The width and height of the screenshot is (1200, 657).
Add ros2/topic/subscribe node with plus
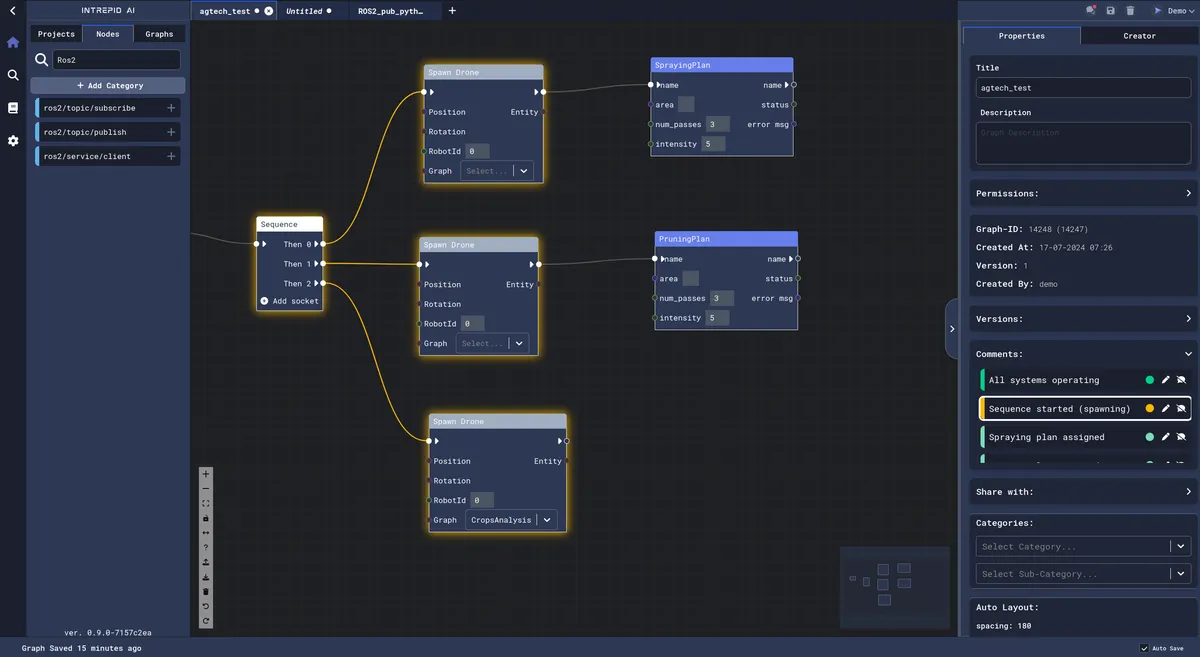tap(171, 108)
